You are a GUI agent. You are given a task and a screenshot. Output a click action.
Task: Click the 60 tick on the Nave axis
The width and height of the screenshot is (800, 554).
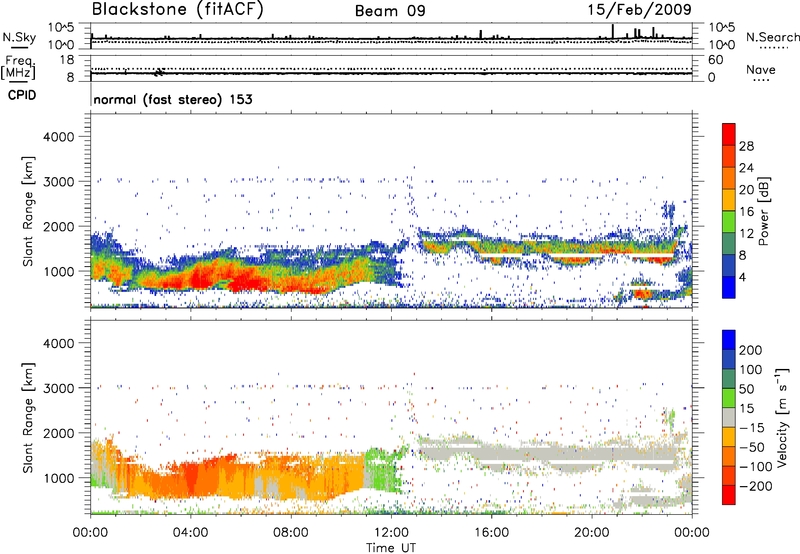pyautogui.click(x=715, y=60)
